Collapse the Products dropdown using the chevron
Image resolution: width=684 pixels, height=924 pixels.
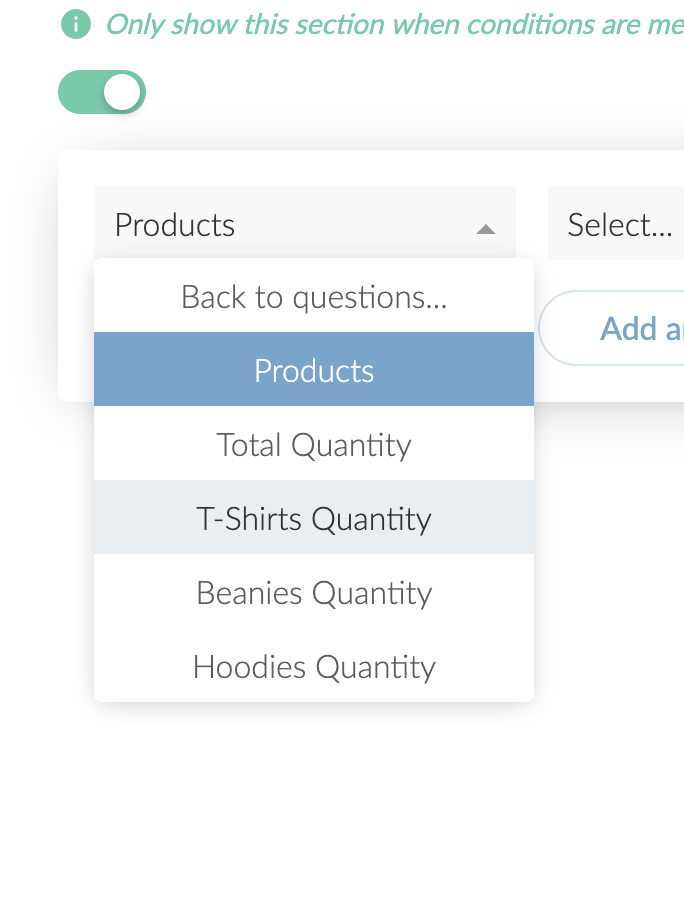pos(486,229)
